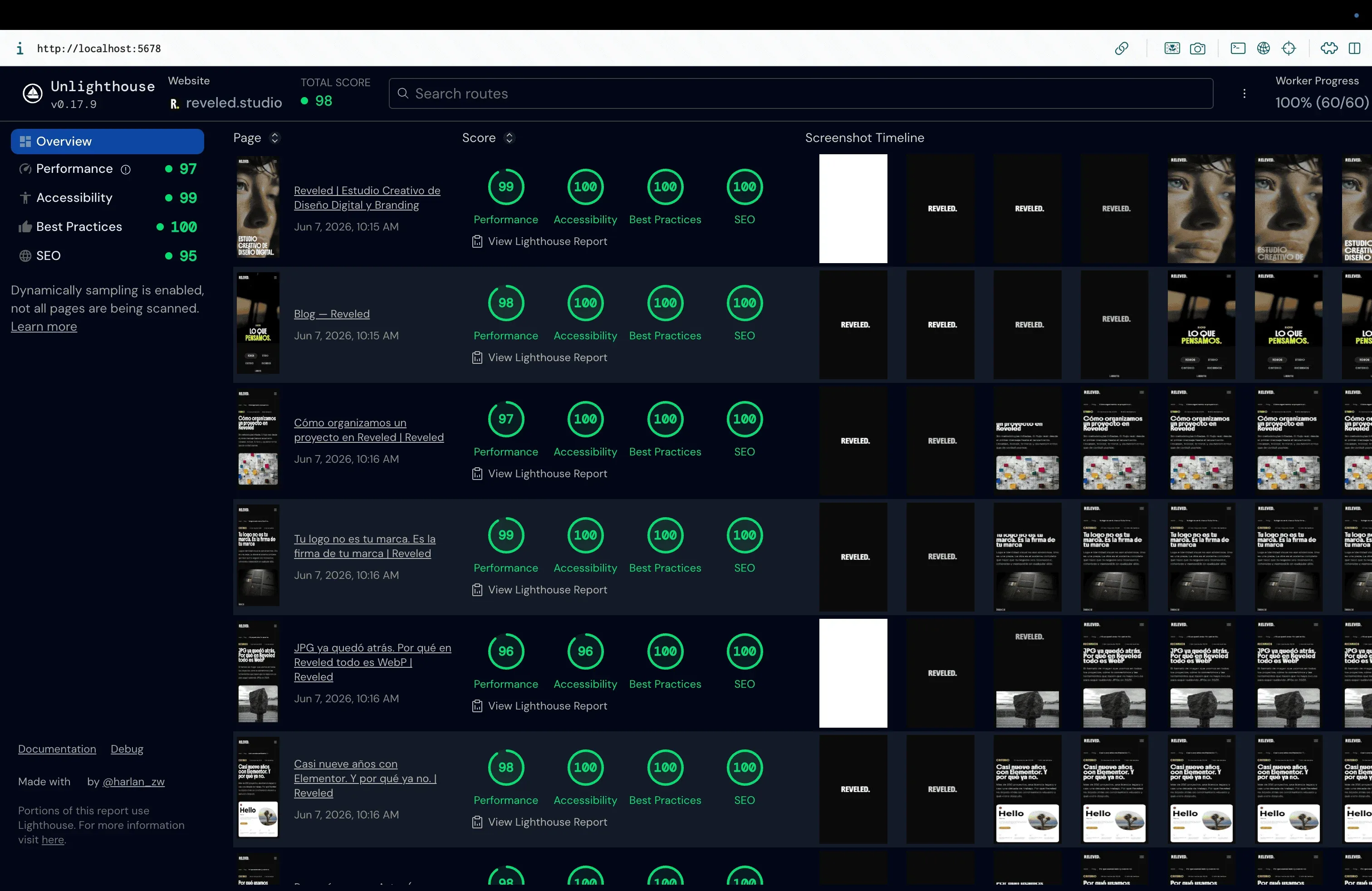Open 'Reveled | Estudio Creativo de Diseño Digital' page link
The height and width of the screenshot is (891, 1372).
367,198
